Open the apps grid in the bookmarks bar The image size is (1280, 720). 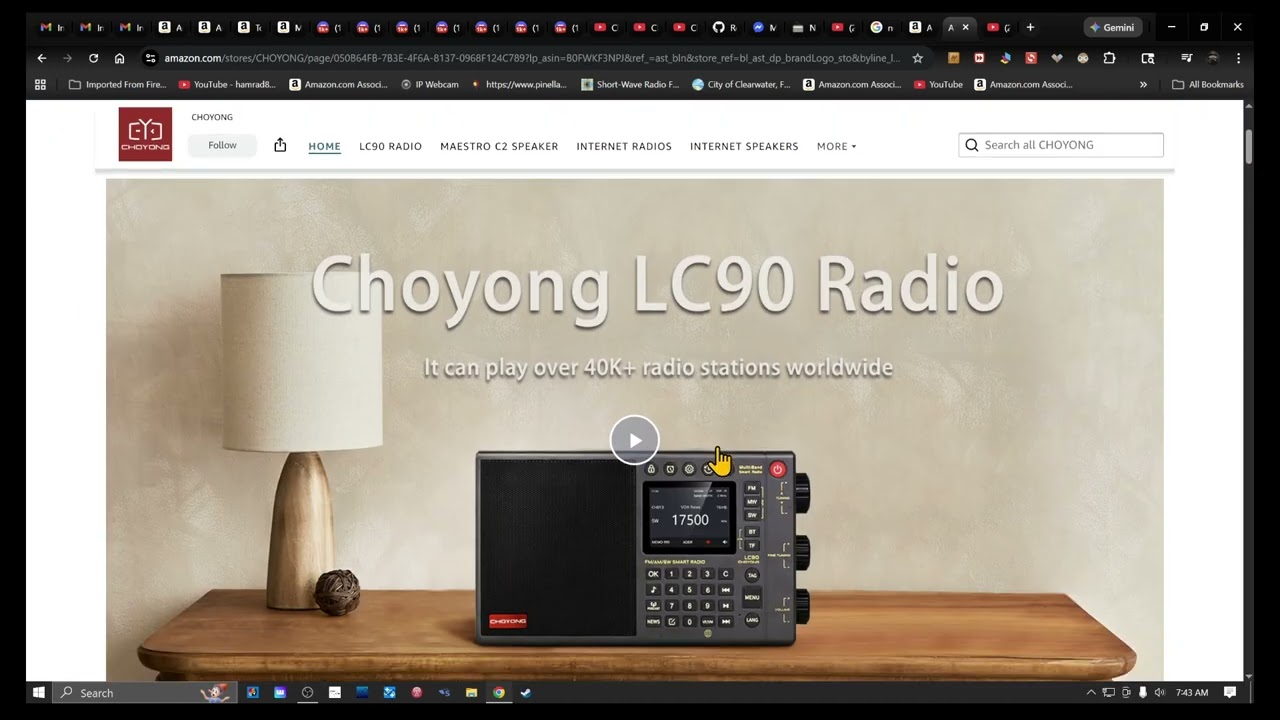coord(41,85)
